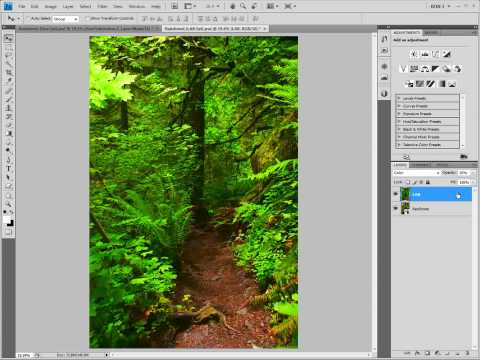This screenshot has height=360, width=480.
Task: Add a Photo Filter adjustment
Action: click(447, 69)
